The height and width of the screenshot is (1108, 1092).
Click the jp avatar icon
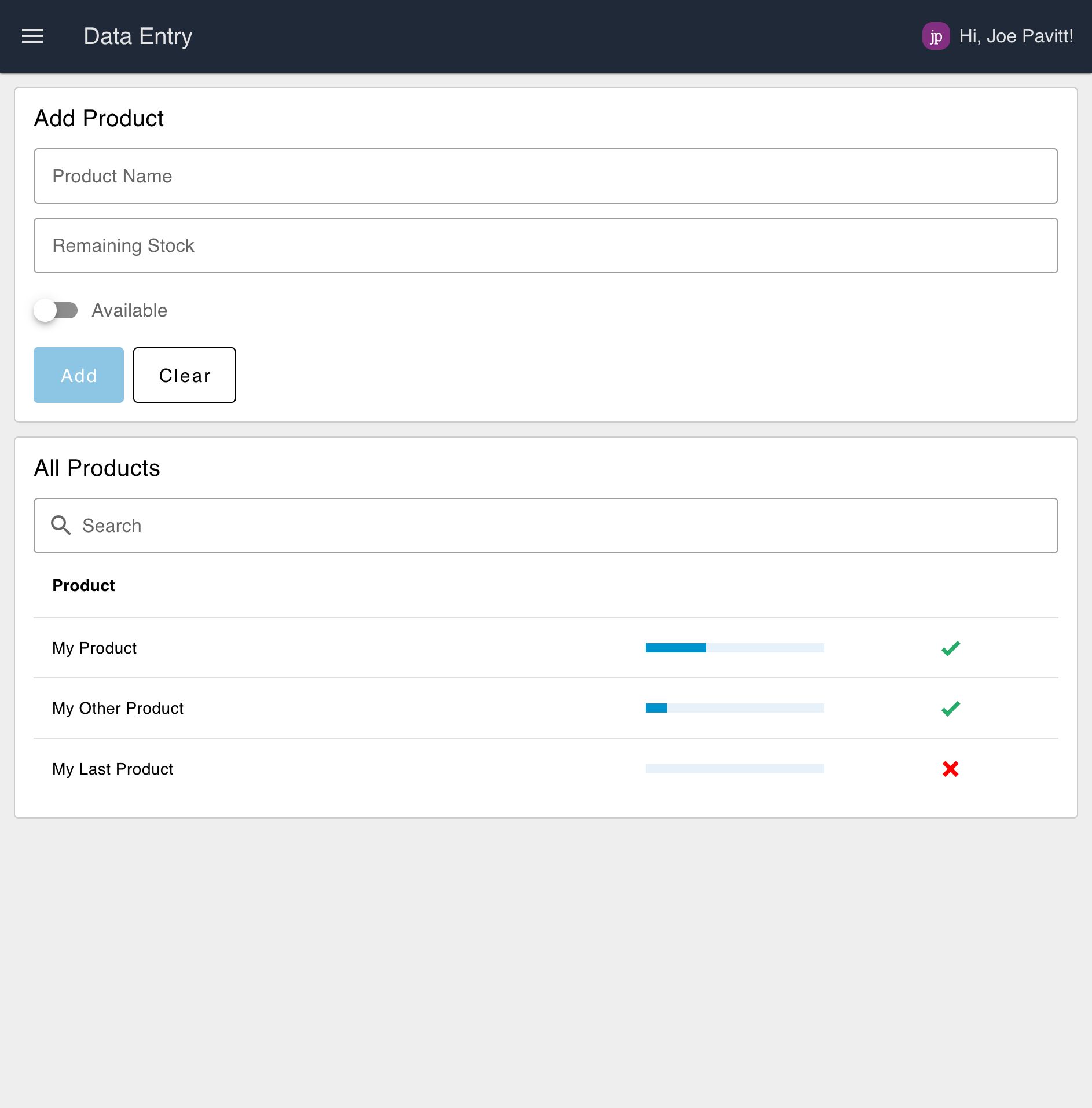[937, 36]
